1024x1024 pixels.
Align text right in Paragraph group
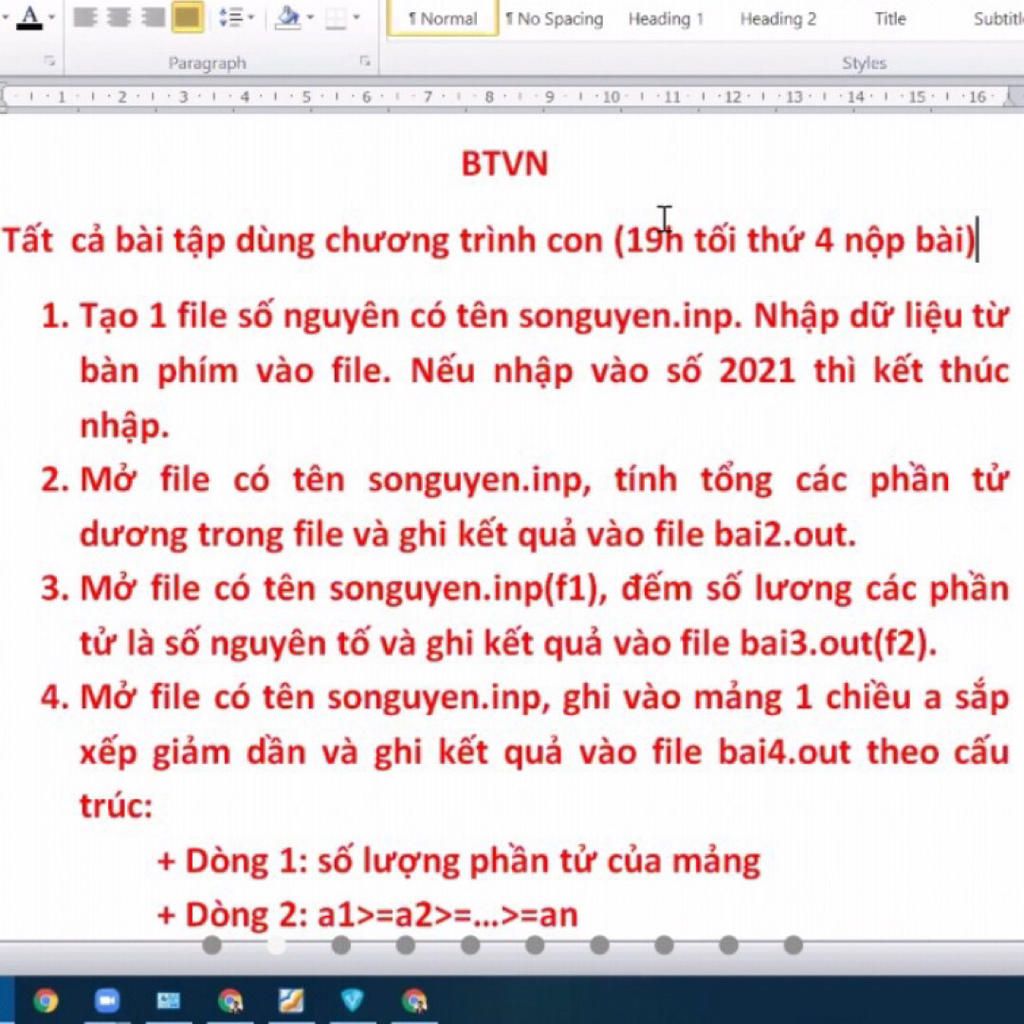click(x=153, y=17)
